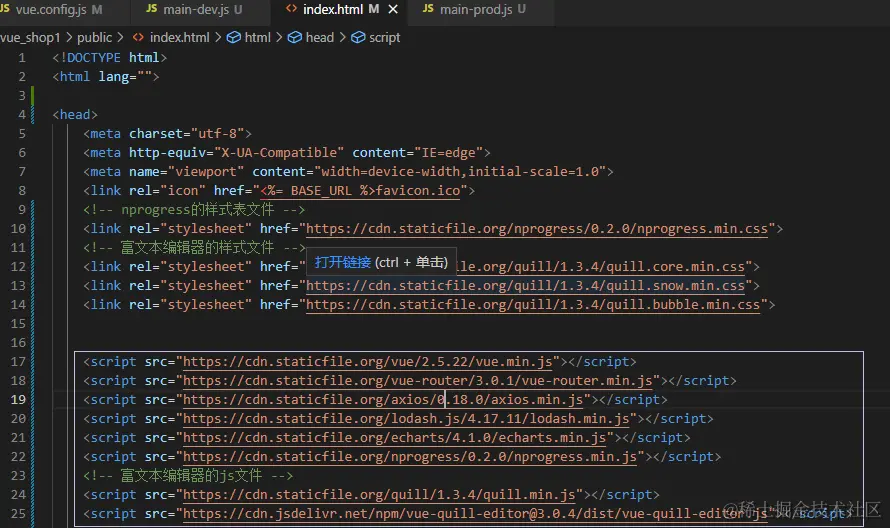
Task: Open the quill.core.min.css link
Action: click(x=601, y=267)
